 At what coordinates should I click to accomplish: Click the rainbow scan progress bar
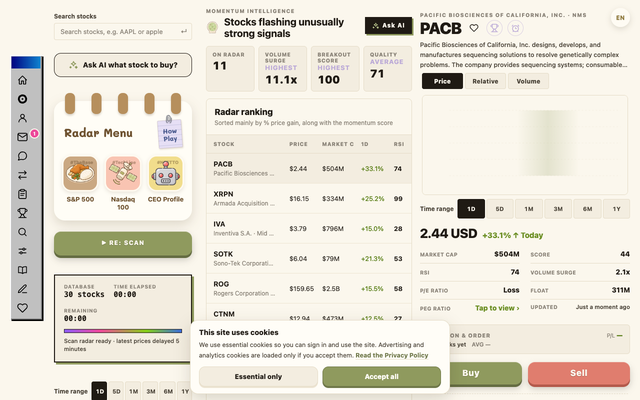pyautogui.click(x=123, y=331)
